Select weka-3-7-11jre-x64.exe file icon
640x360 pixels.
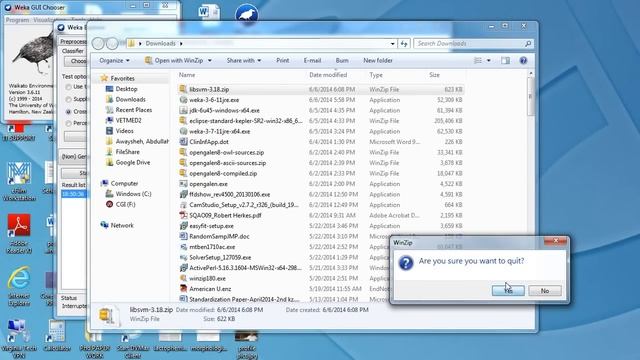(183, 131)
